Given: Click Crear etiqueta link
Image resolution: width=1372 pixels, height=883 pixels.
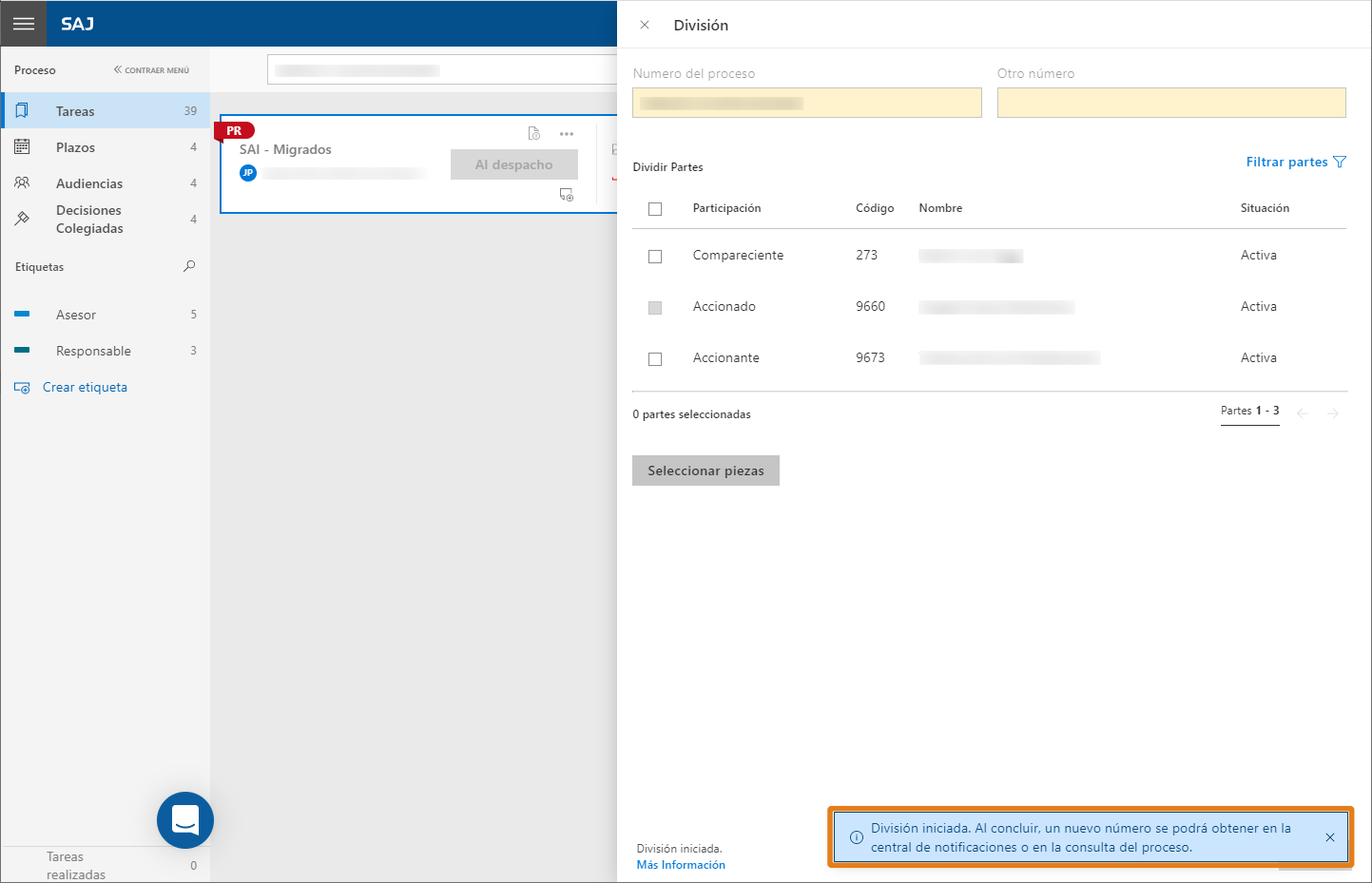Looking at the screenshot, I should point(85,387).
